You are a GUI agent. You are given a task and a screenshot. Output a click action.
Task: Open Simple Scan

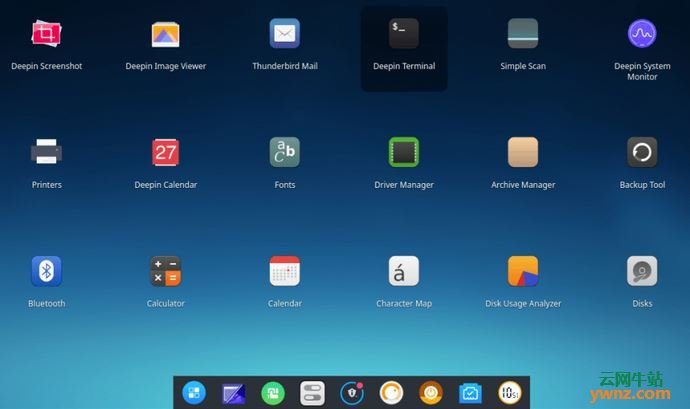(523, 33)
